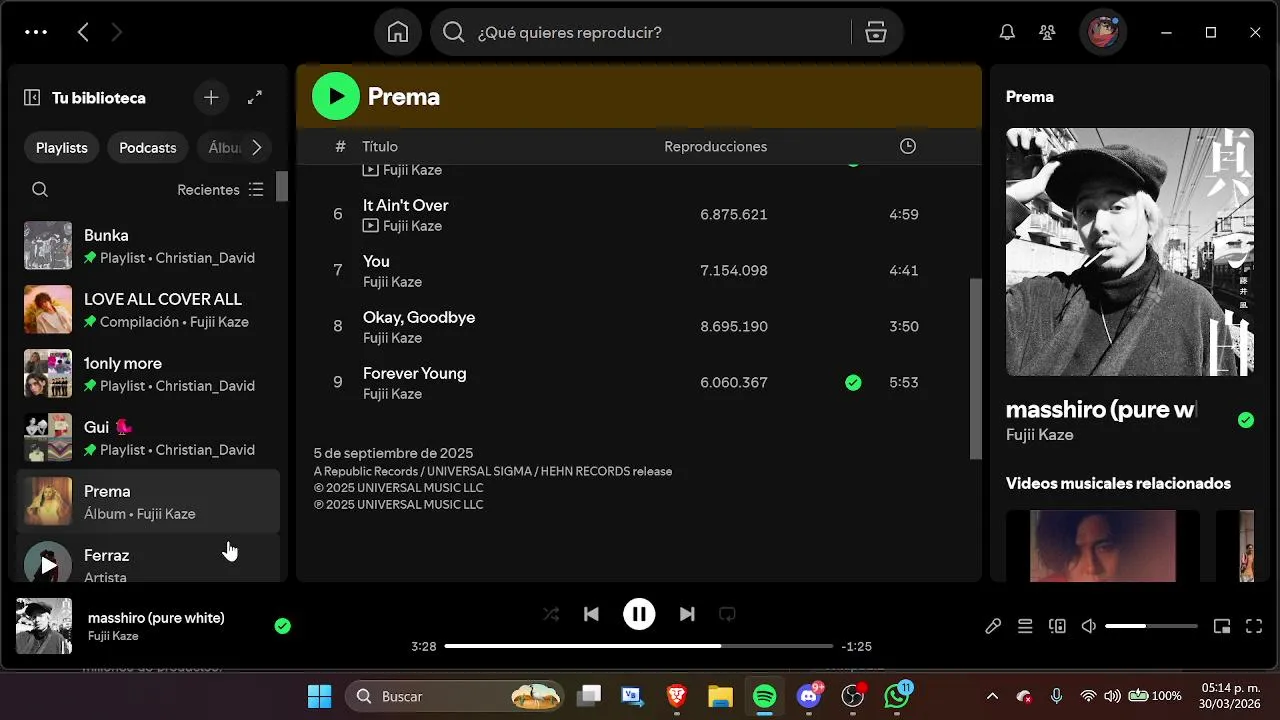Play the Prema album with green button

[336, 96]
